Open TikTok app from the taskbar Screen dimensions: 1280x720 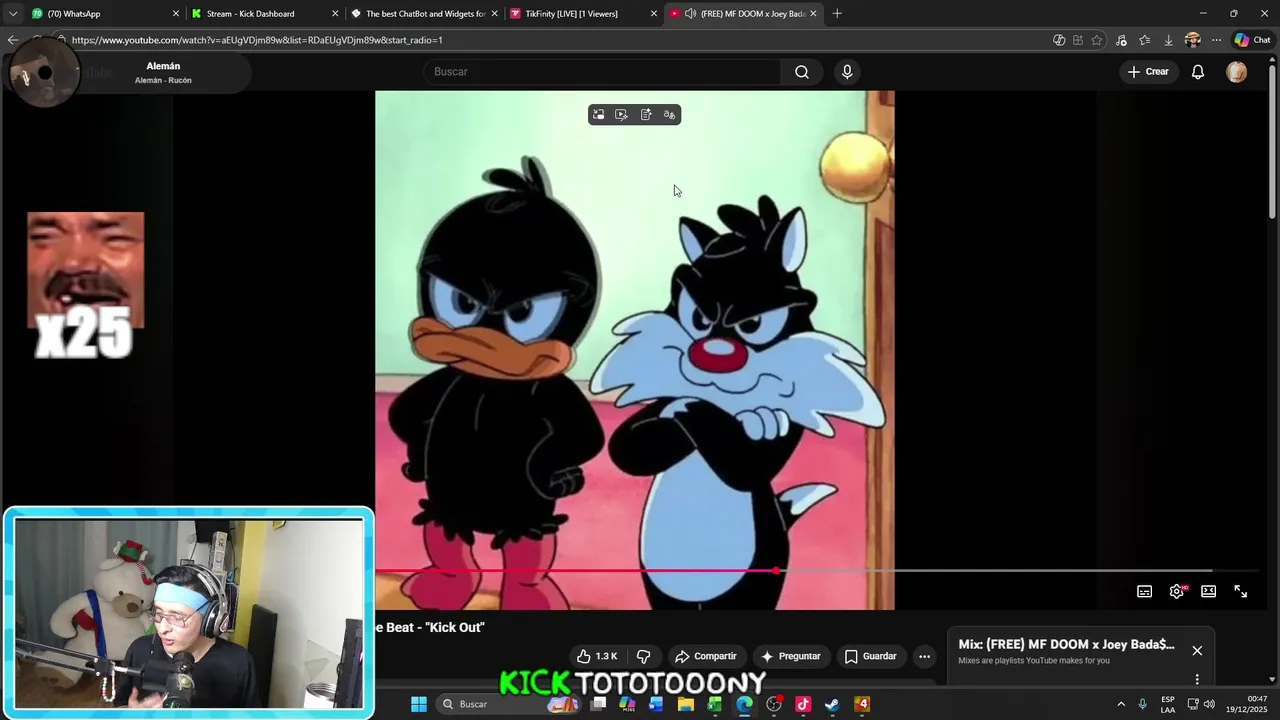coord(803,704)
